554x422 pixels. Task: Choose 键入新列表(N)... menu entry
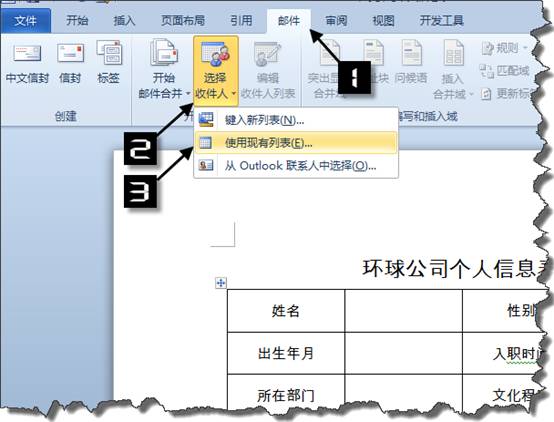296,120
